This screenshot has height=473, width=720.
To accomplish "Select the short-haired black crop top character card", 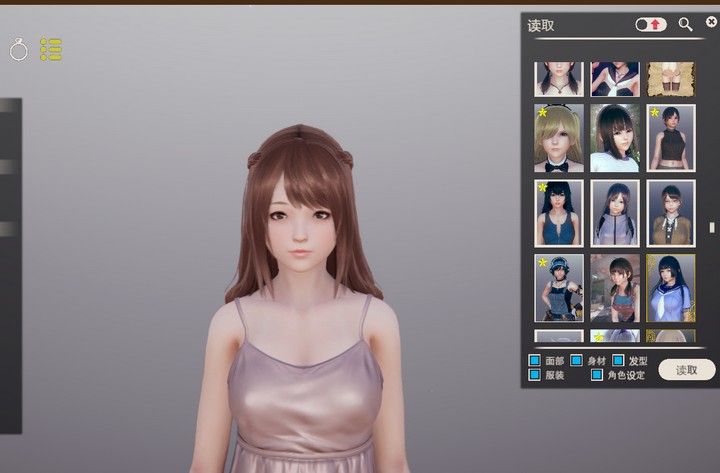I will point(671,138).
